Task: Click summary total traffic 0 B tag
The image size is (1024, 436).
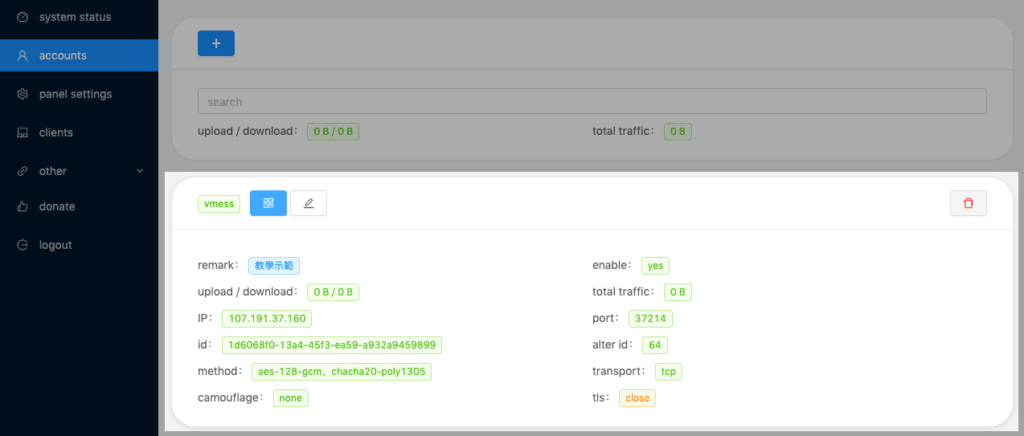Action: pyautogui.click(x=678, y=131)
